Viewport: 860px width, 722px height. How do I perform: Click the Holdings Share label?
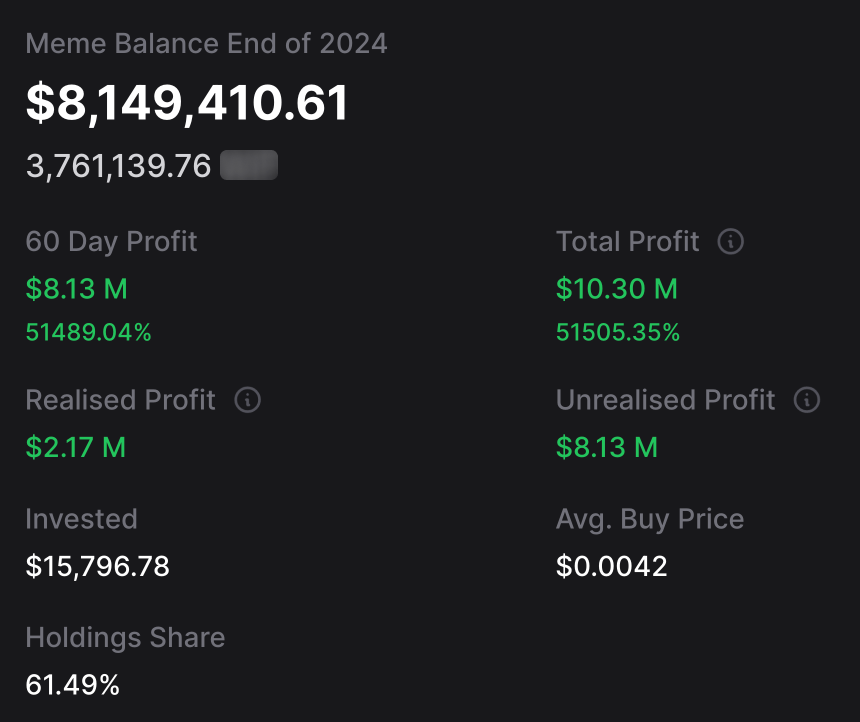click(x=125, y=638)
